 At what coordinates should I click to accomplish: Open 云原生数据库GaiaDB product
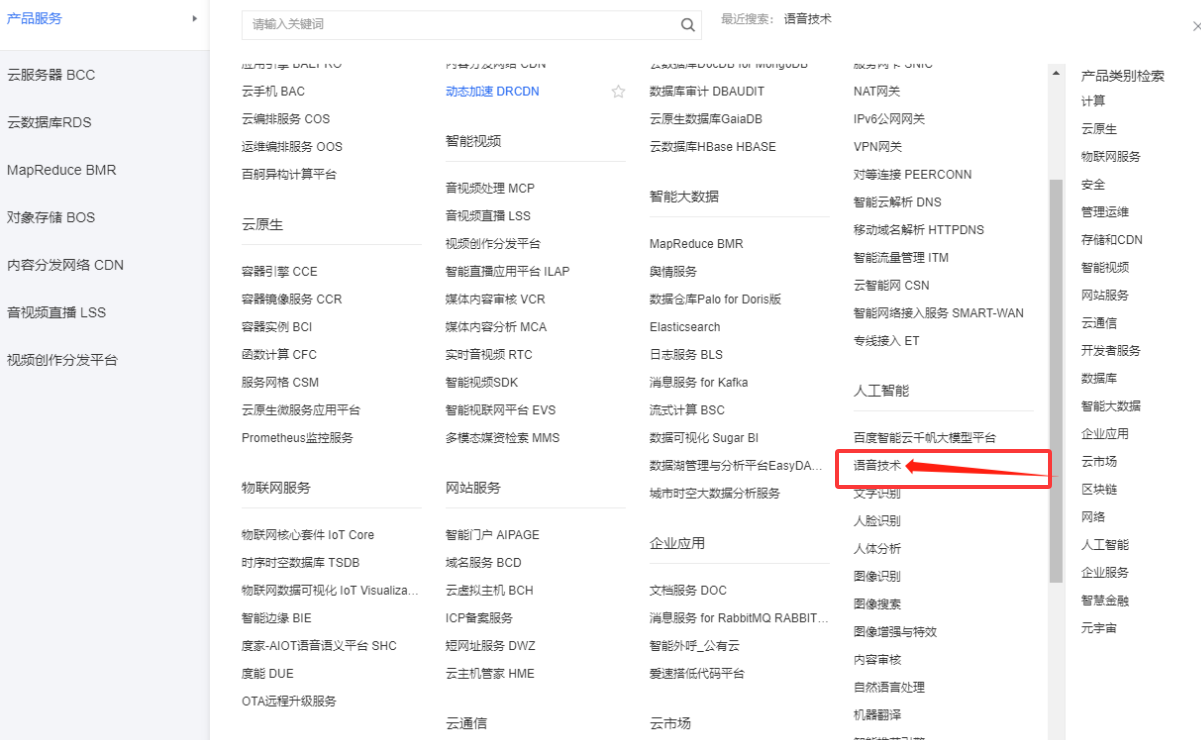click(706, 119)
